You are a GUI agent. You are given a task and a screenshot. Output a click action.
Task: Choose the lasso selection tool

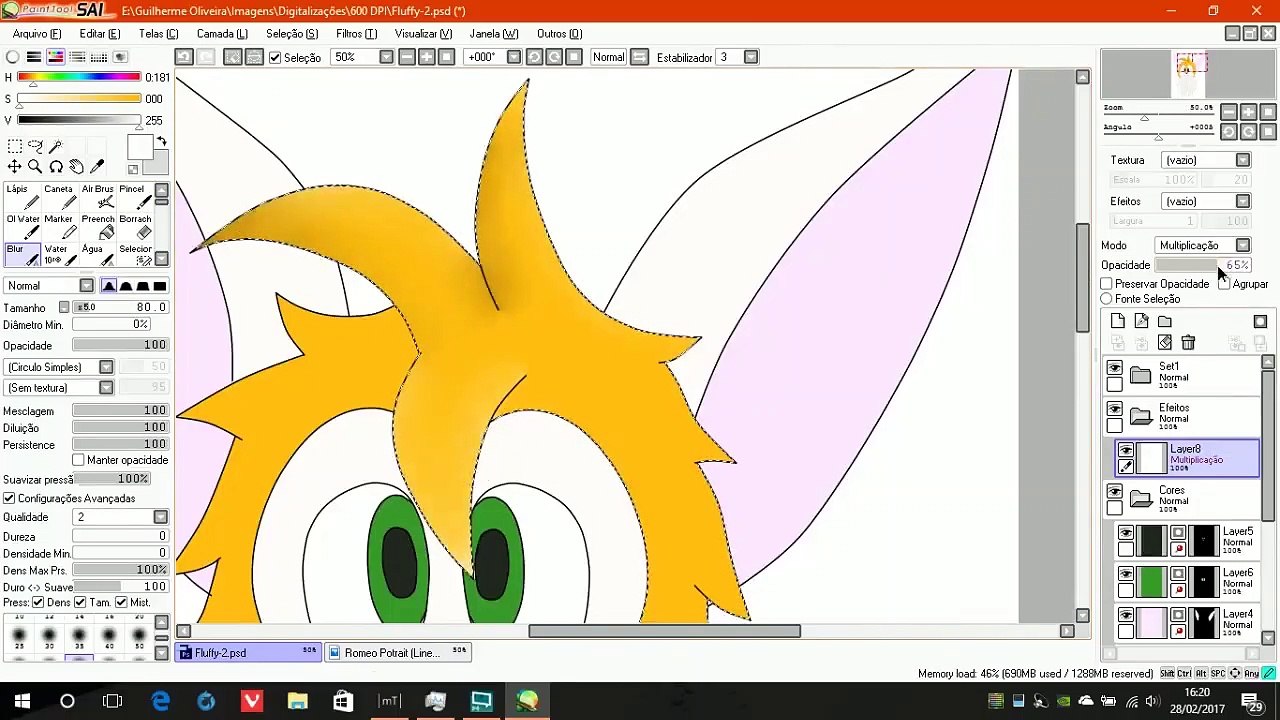pyautogui.click(x=35, y=147)
